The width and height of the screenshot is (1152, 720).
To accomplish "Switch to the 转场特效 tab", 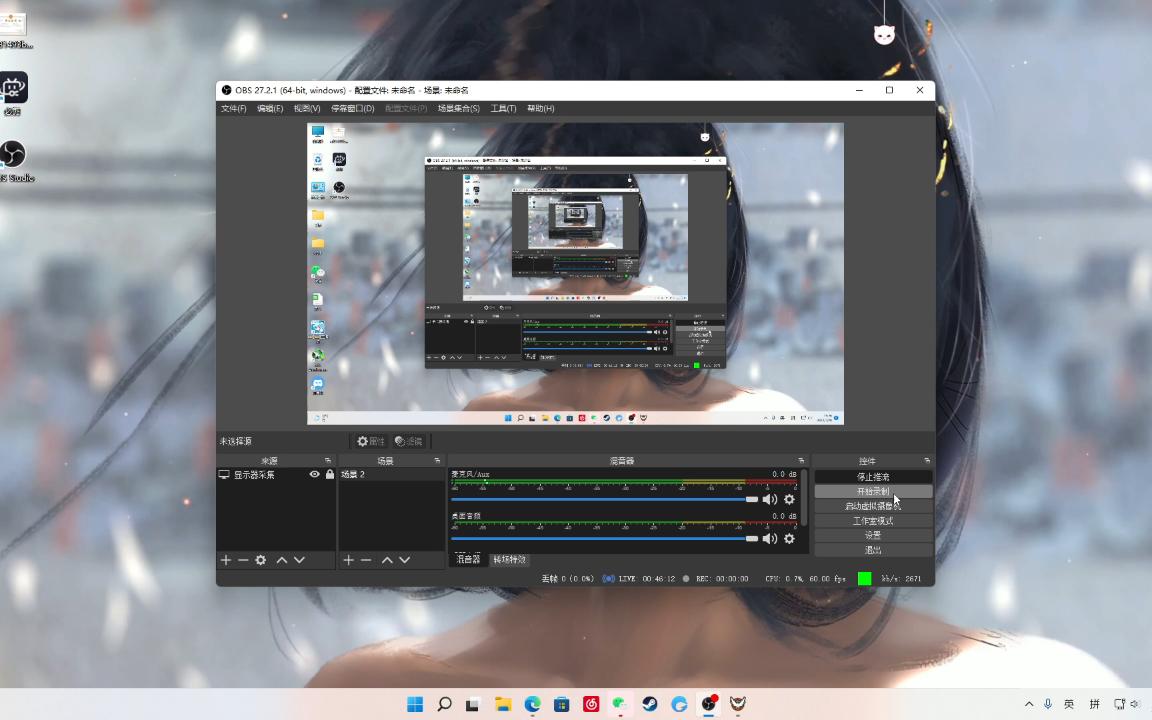I will 509,560.
